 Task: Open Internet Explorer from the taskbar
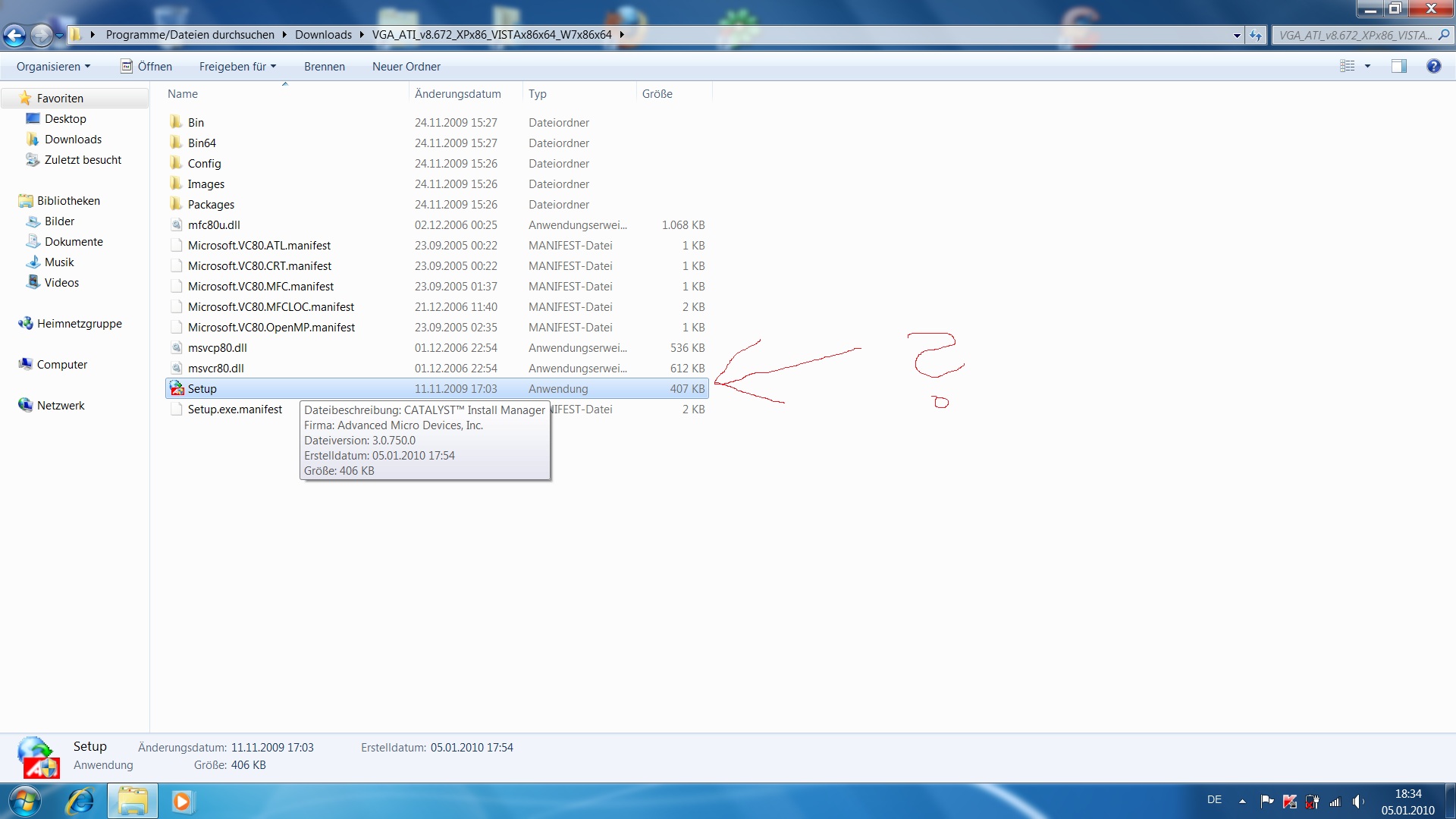(x=80, y=802)
